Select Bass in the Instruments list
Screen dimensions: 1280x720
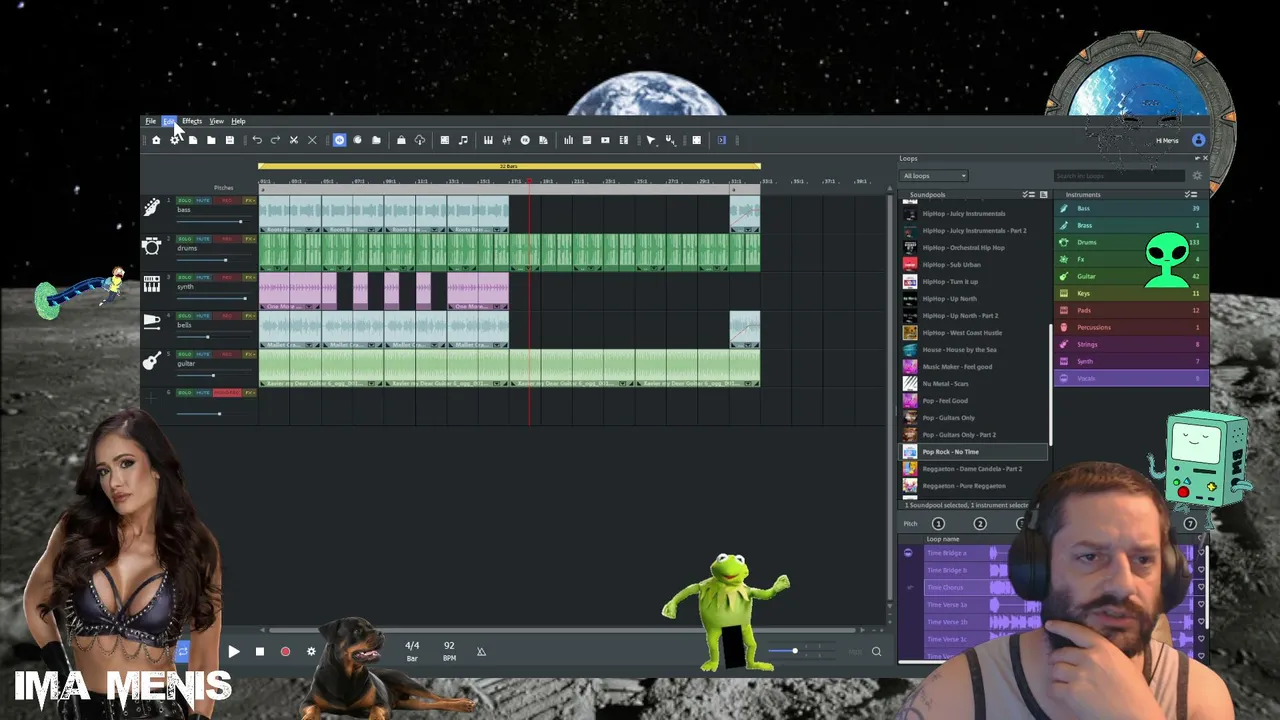1131,208
